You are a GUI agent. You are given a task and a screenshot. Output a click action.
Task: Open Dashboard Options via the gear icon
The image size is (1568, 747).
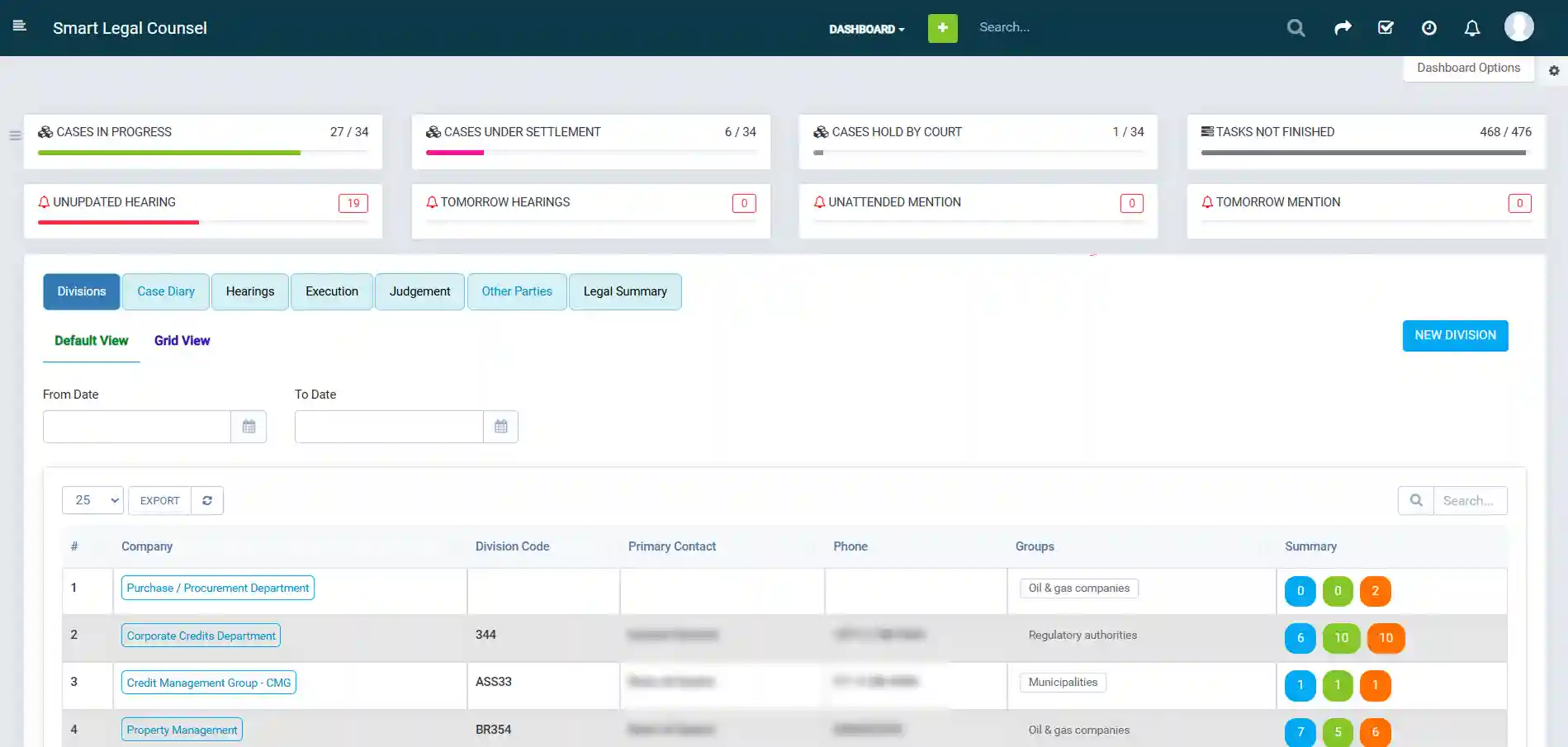pos(1555,70)
